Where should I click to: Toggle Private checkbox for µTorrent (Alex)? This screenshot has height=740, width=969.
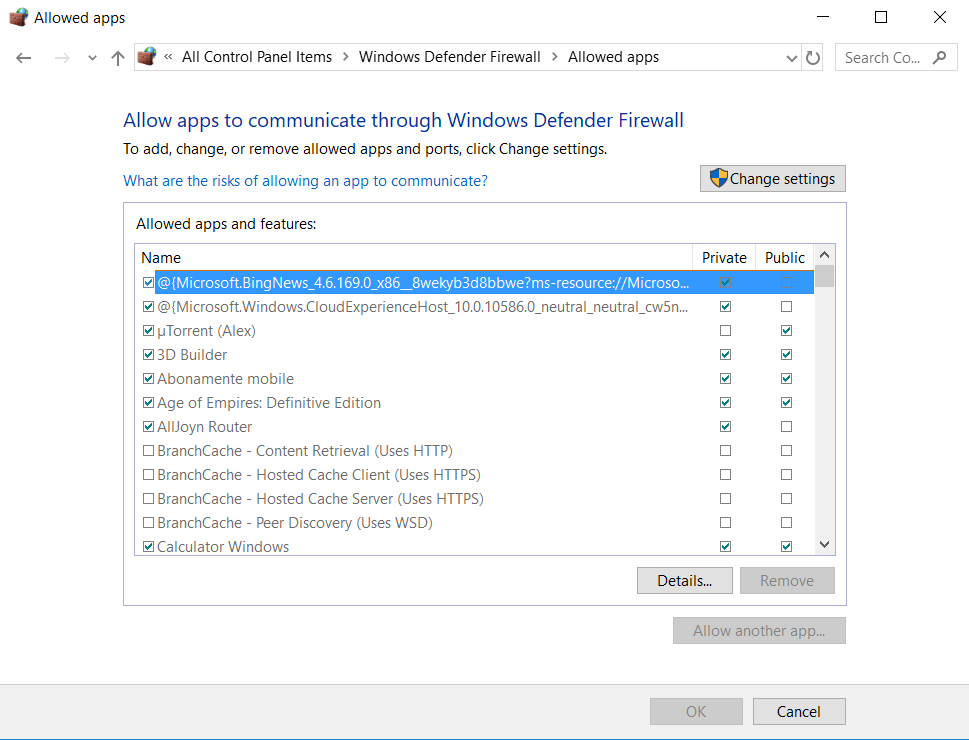pos(726,330)
